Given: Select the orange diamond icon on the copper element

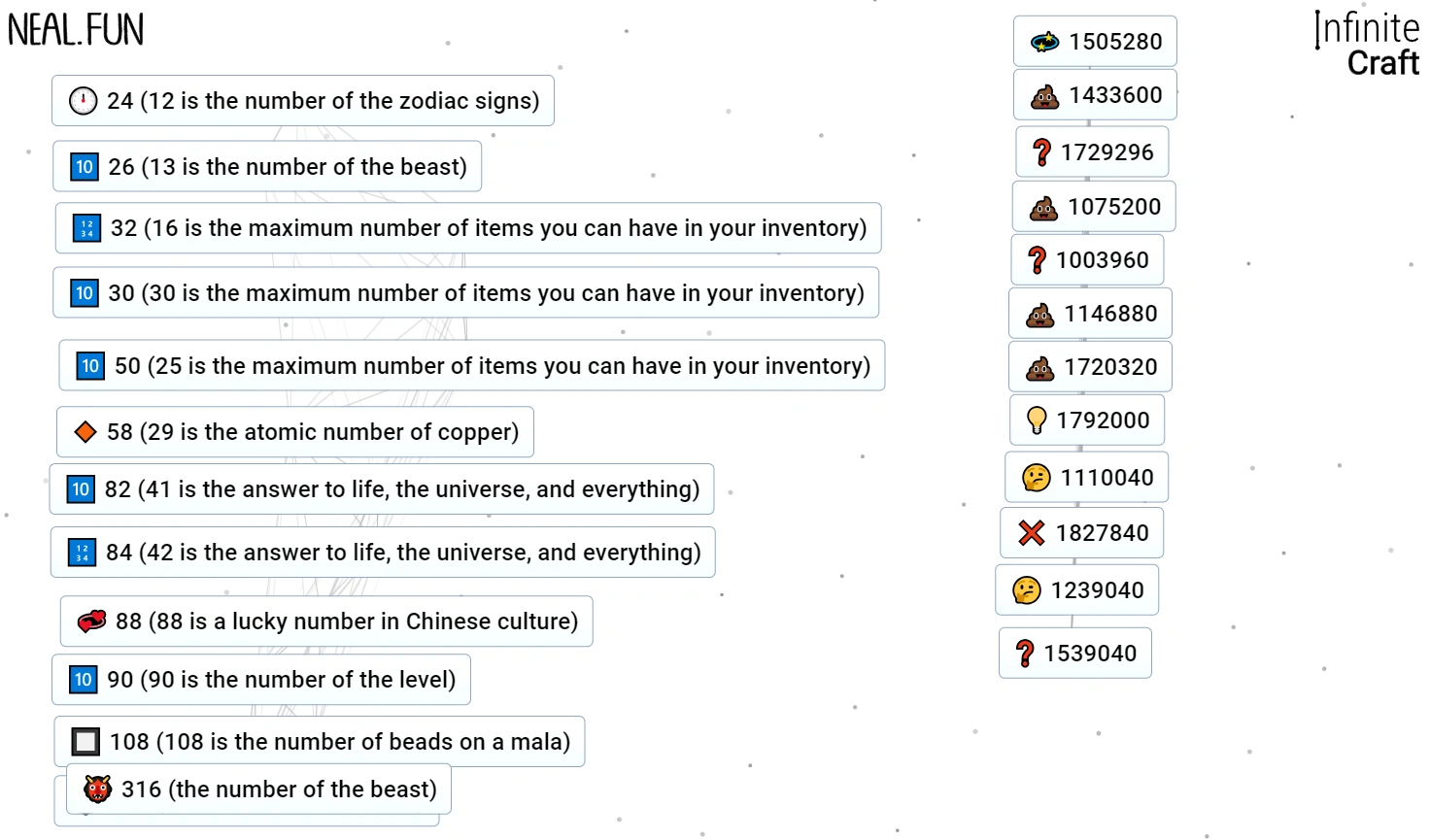Looking at the screenshot, I should pyautogui.click(x=85, y=431).
